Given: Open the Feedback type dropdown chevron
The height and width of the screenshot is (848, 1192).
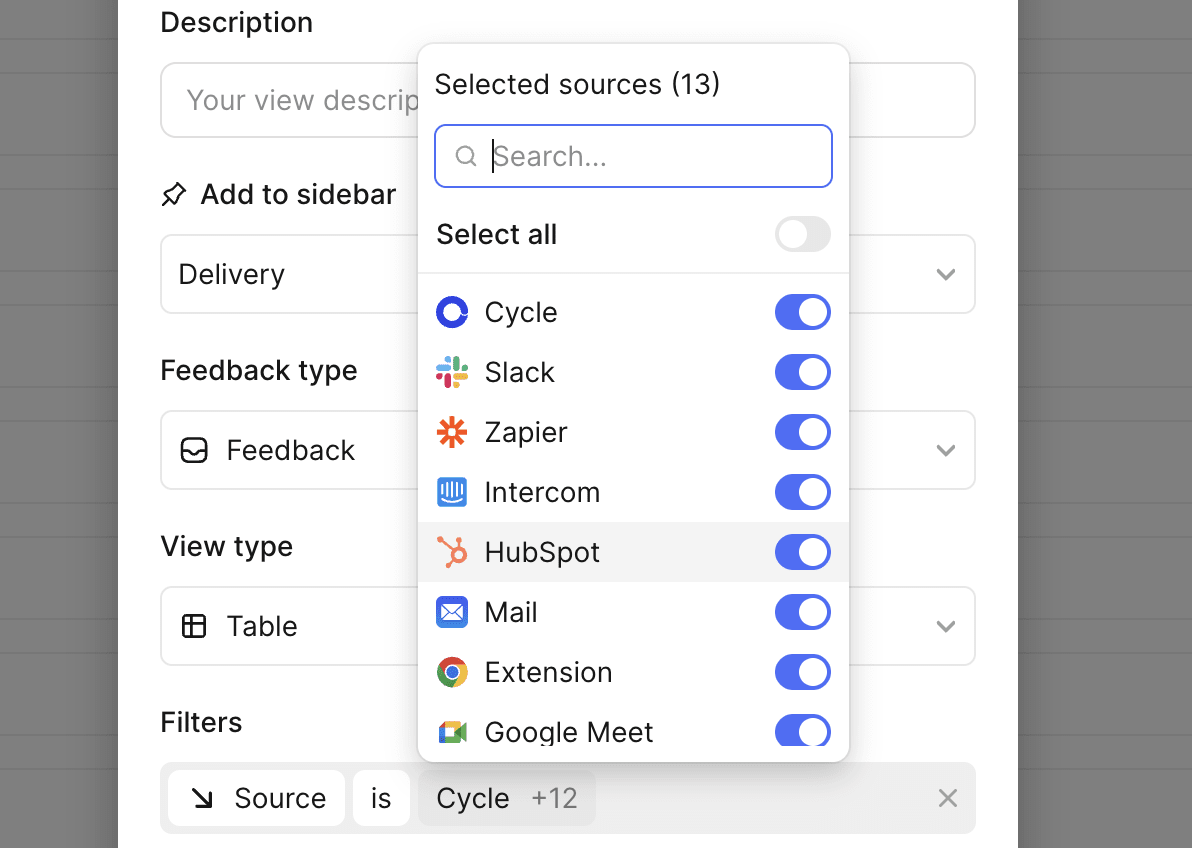Looking at the screenshot, I should click(945, 450).
